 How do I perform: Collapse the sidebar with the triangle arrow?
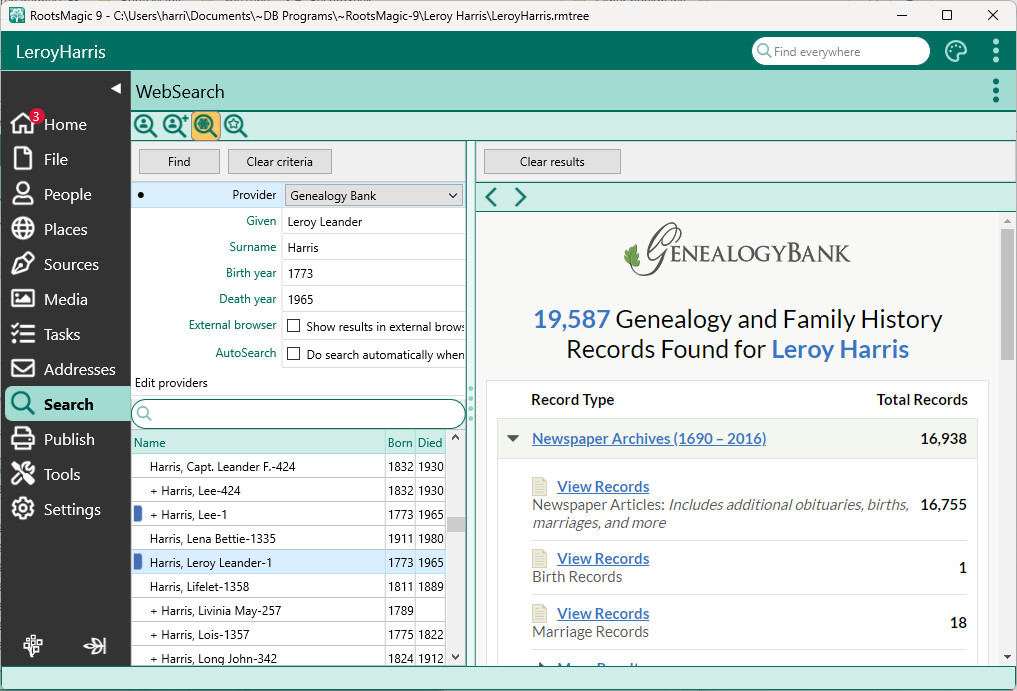pos(115,89)
